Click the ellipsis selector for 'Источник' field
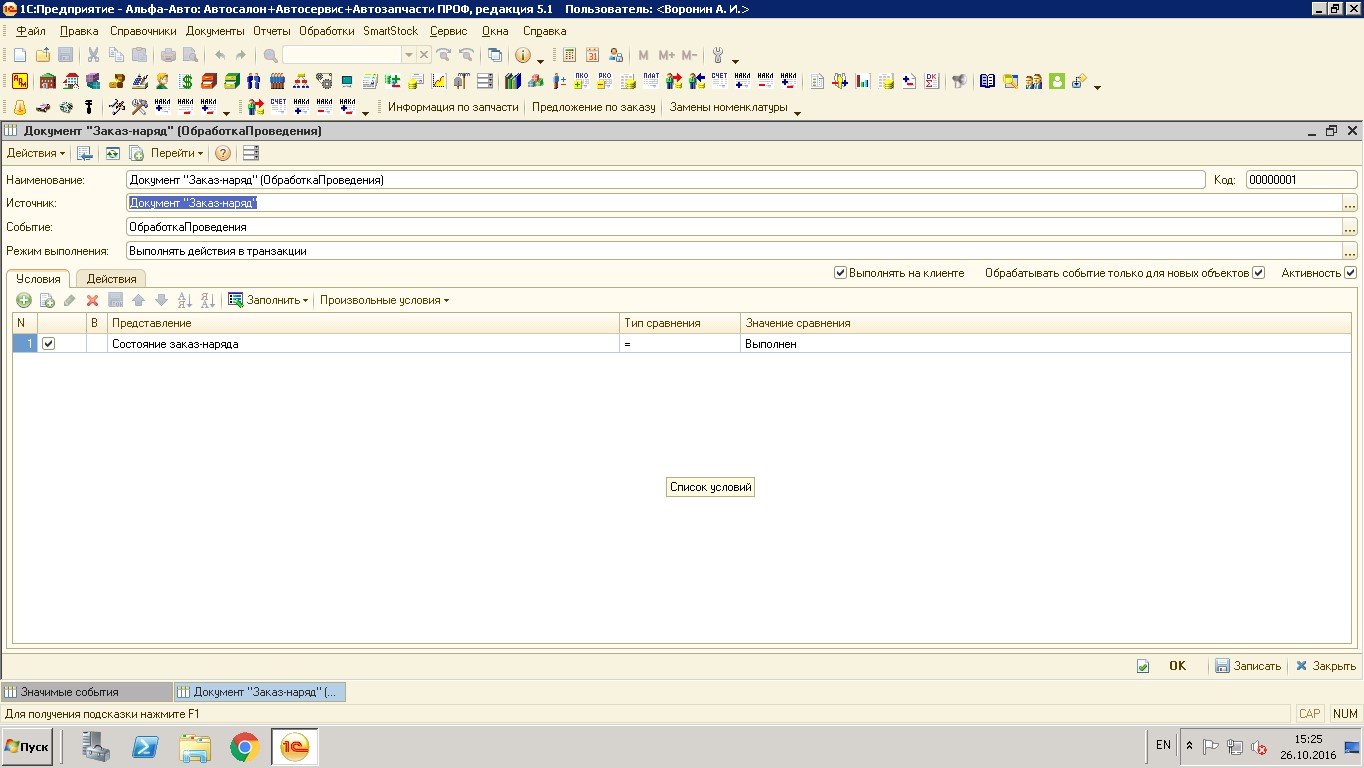The height and width of the screenshot is (768, 1364). (x=1350, y=203)
